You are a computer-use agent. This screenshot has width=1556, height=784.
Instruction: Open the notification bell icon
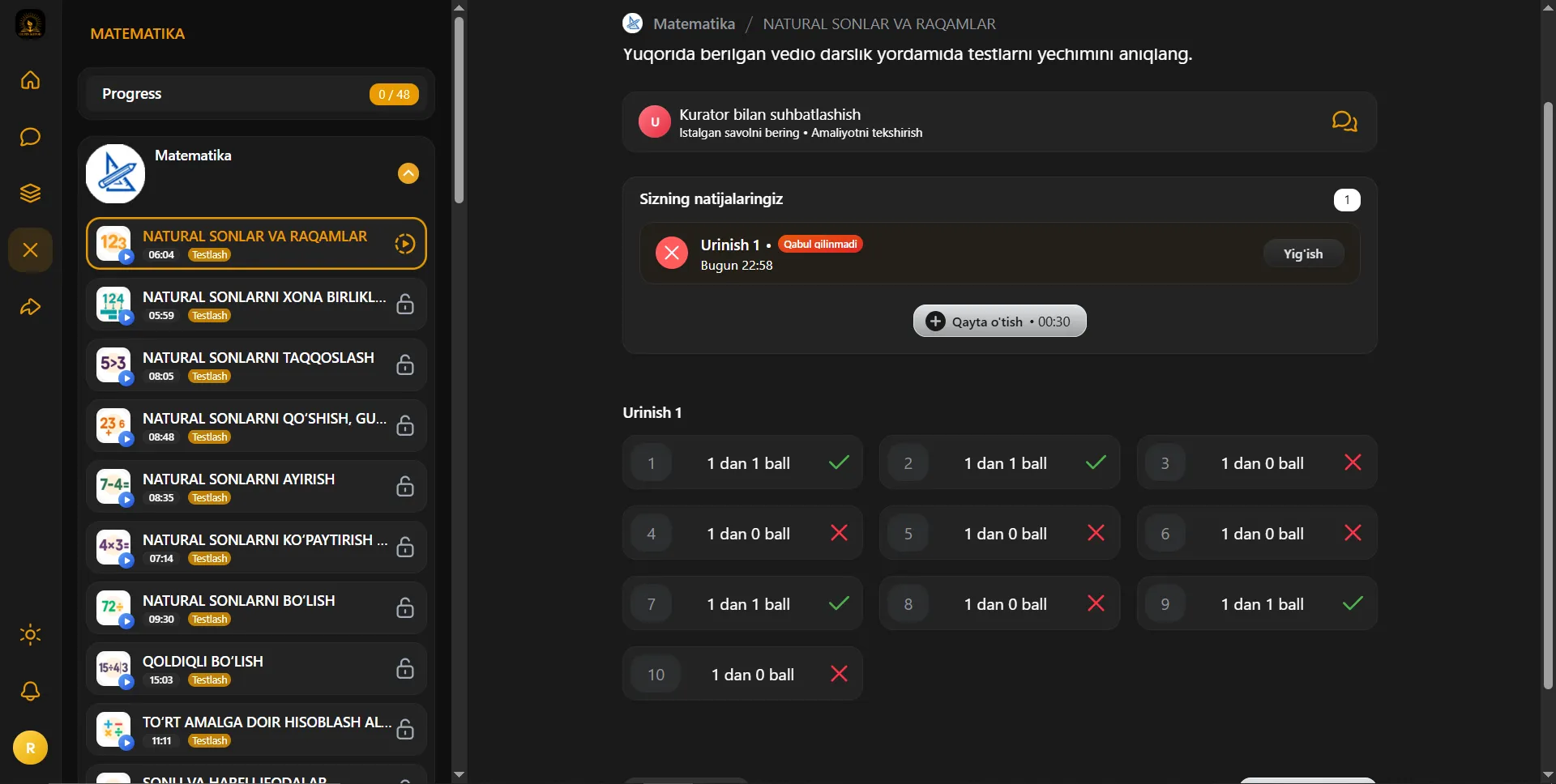coord(30,691)
